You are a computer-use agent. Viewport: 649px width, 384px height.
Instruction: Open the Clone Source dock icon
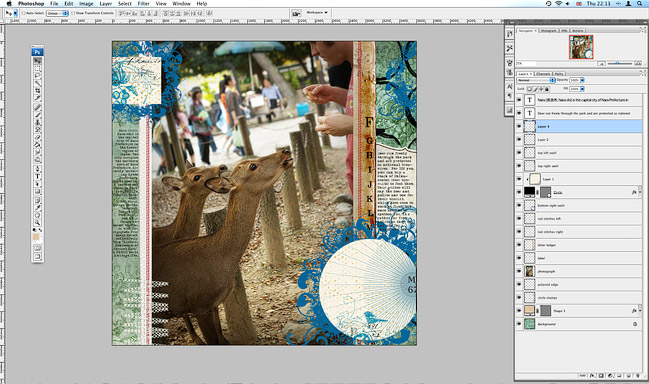[510, 72]
